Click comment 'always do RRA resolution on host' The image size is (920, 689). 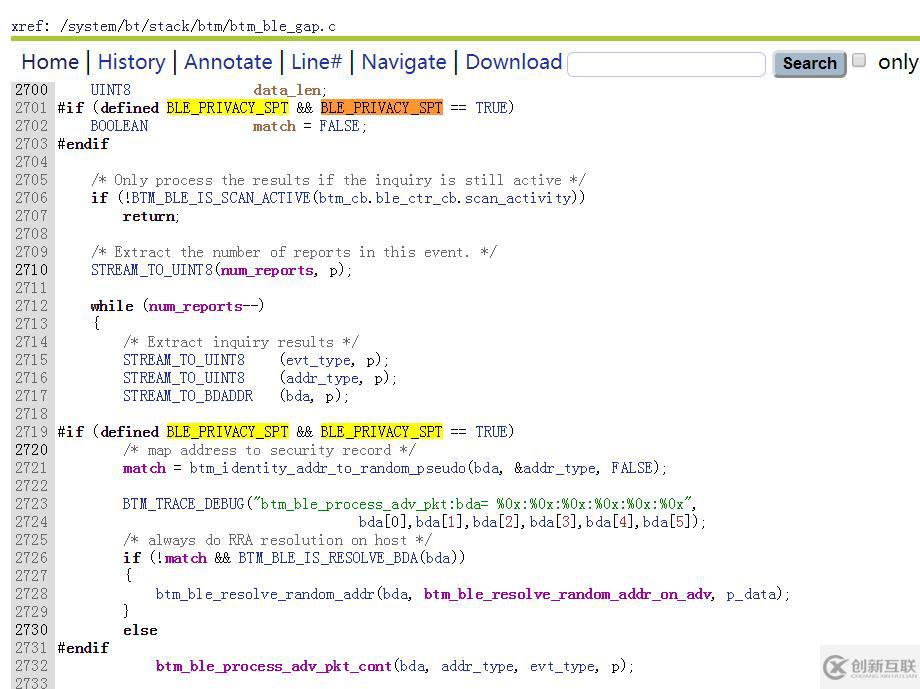pos(278,540)
